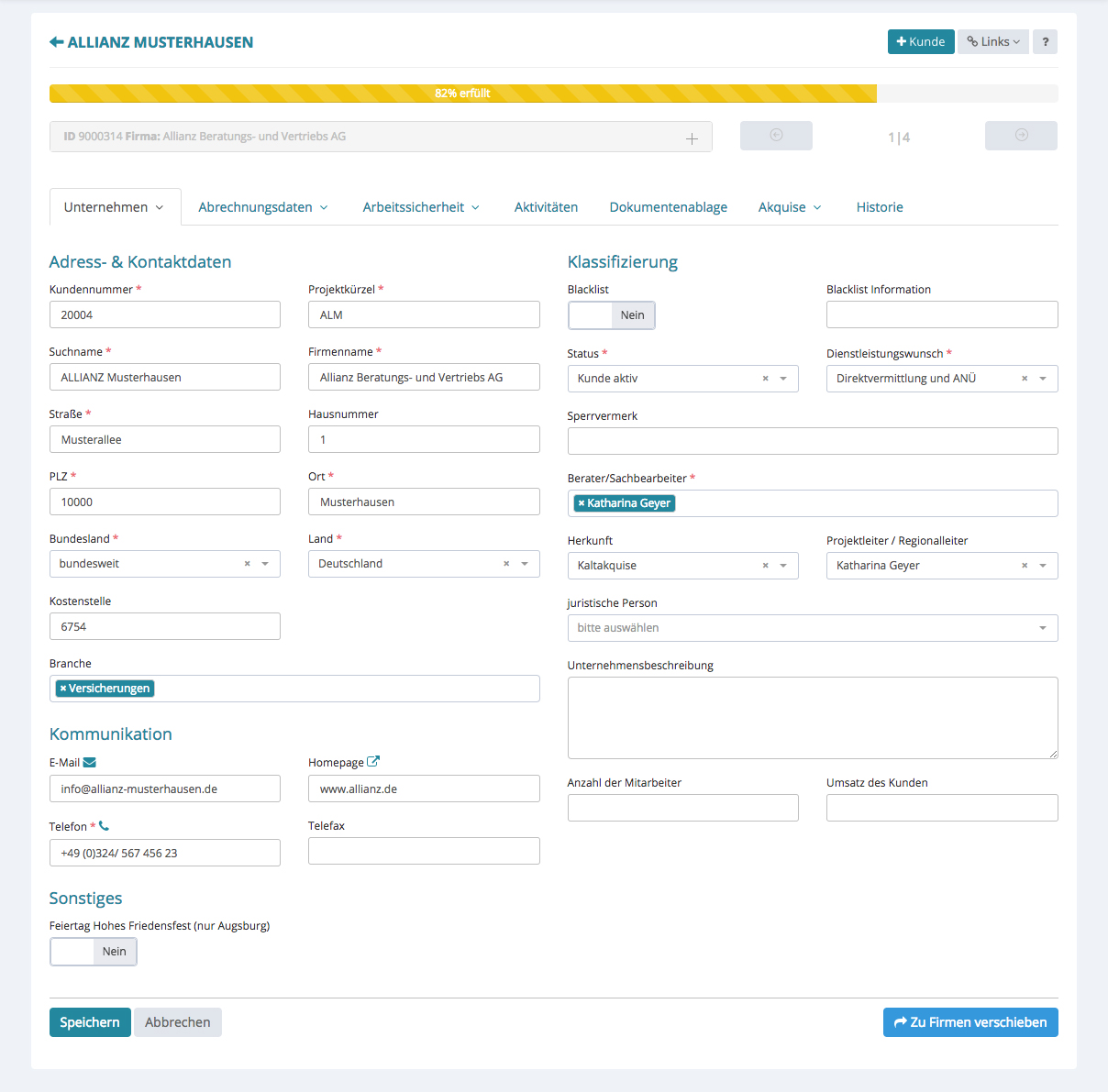Image resolution: width=1108 pixels, height=1092 pixels.
Task: Open the Dokumentenablage tab
Action: pos(668,207)
